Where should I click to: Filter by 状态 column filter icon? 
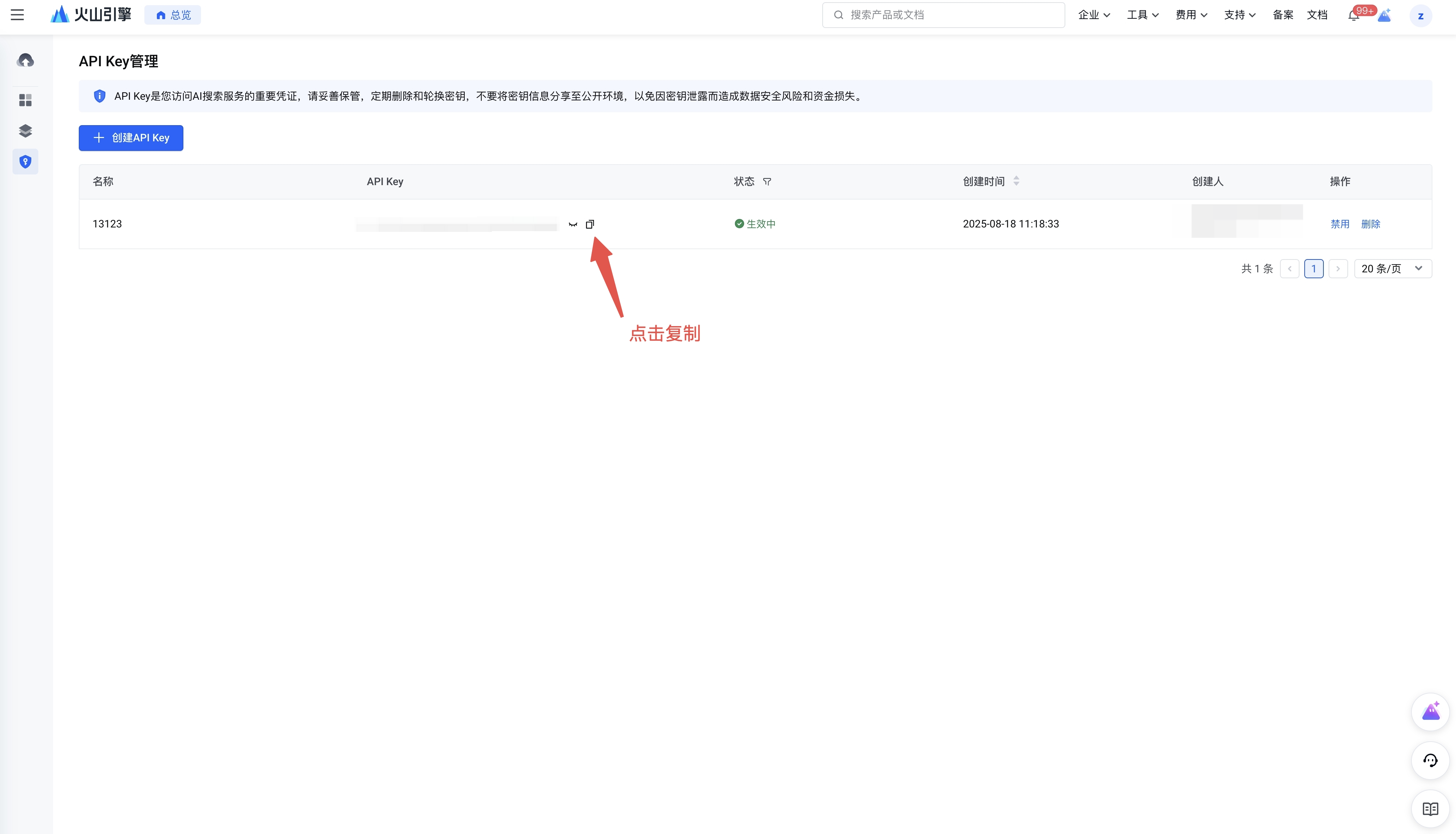coord(767,181)
